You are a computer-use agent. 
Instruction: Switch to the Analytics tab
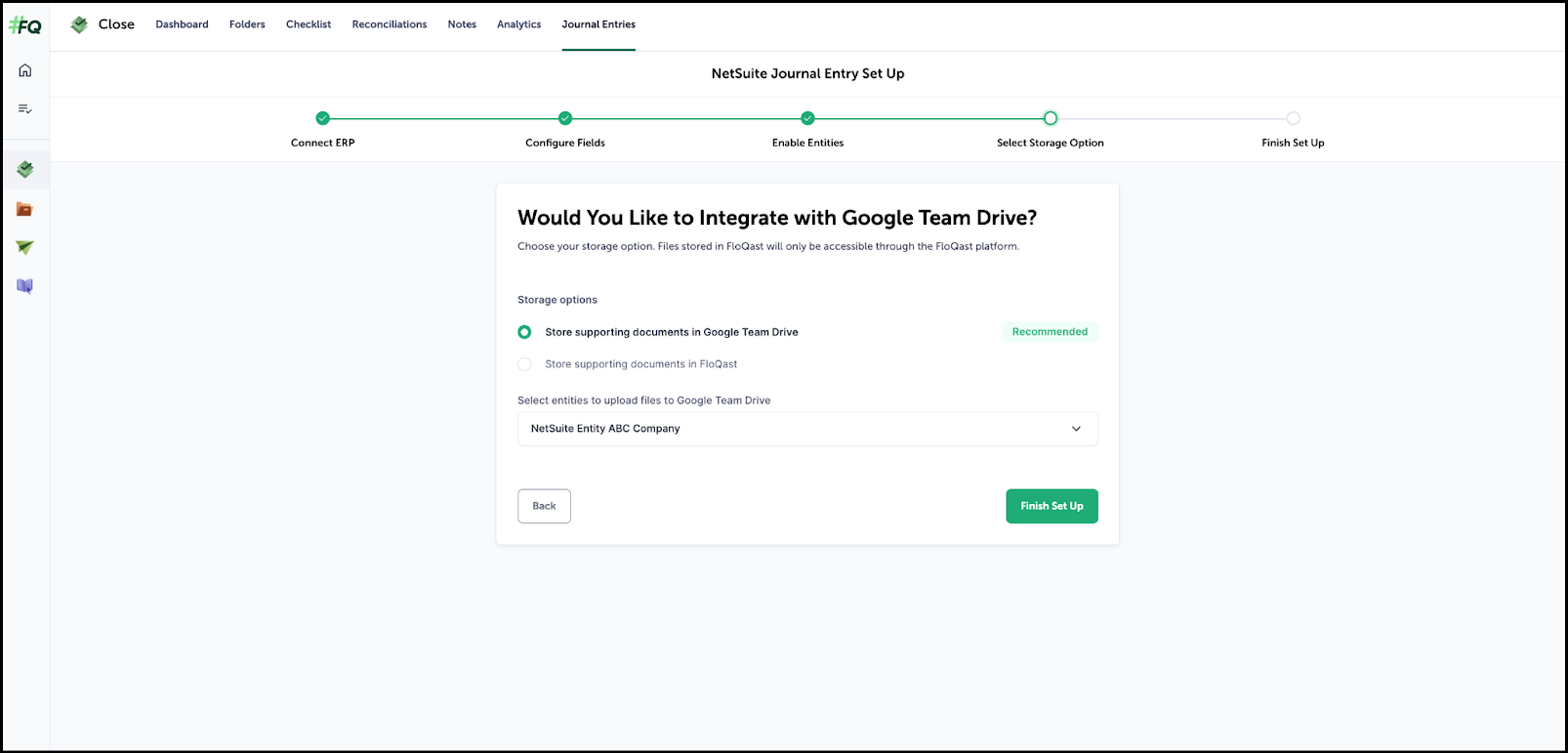(x=518, y=24)
